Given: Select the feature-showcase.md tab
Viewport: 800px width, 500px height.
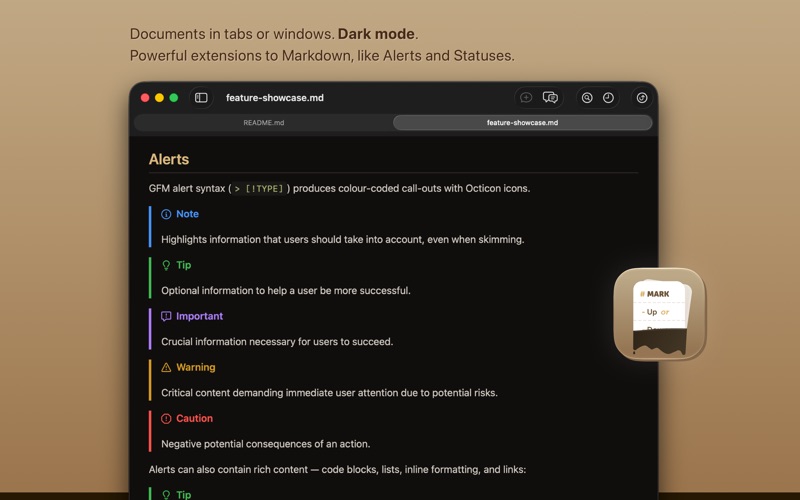Looking at the screenshot, I should [x=522, y=122].
